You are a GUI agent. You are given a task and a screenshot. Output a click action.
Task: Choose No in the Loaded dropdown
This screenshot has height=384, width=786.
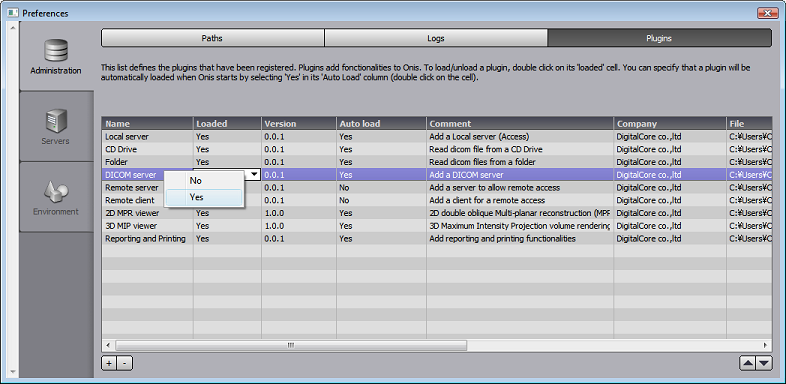tap(204, 180)
